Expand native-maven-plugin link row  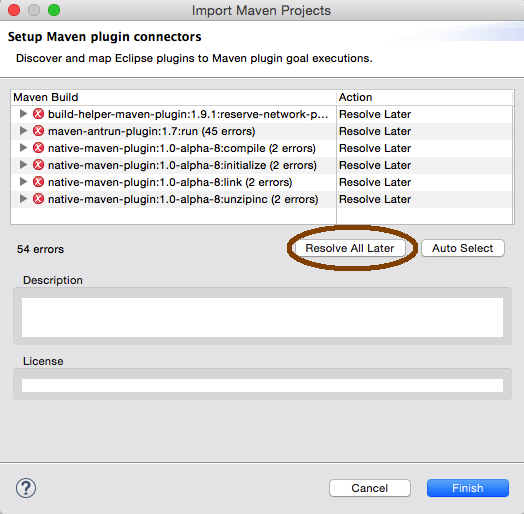tap(23, 182)
